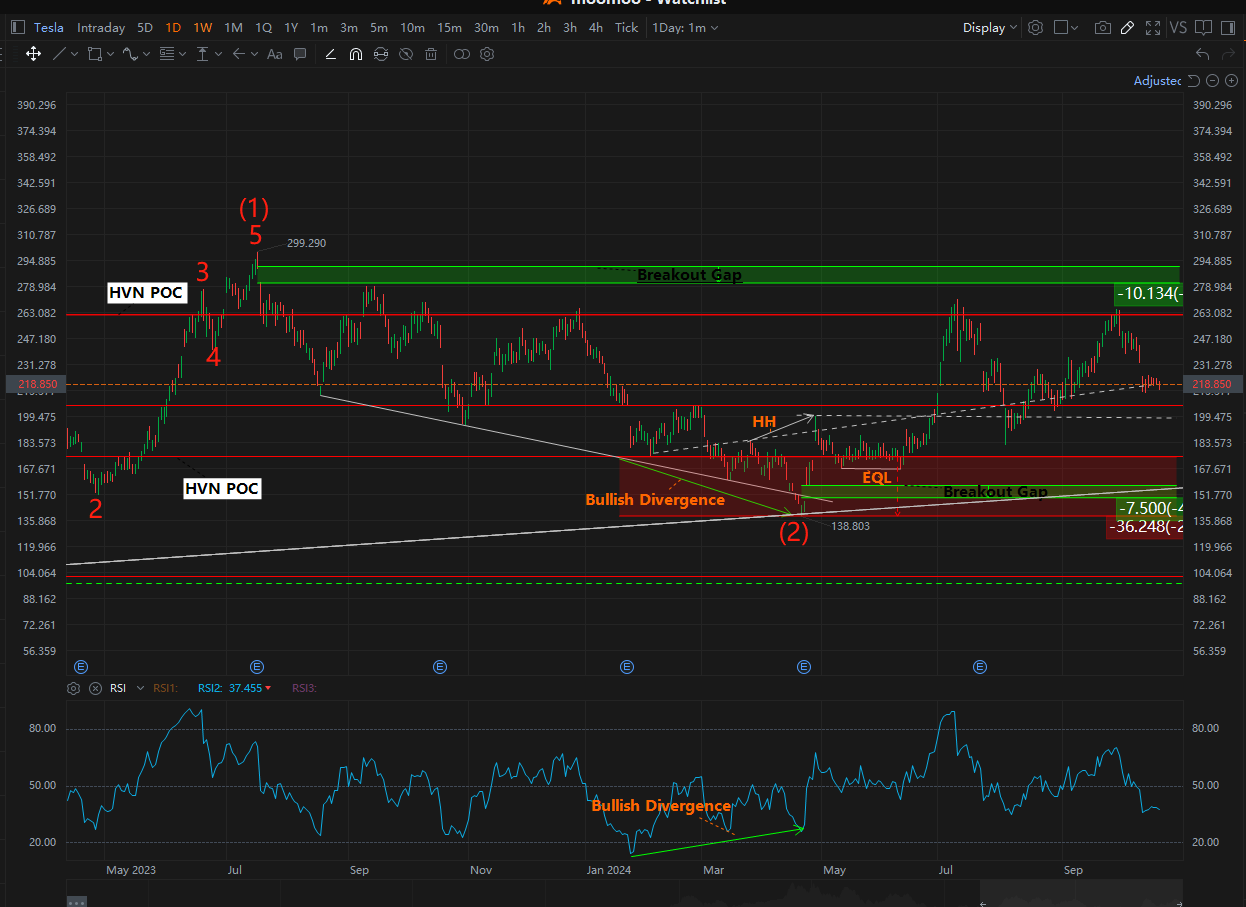
Task: Select the 1M period button
Action: (x=233, y=28)
